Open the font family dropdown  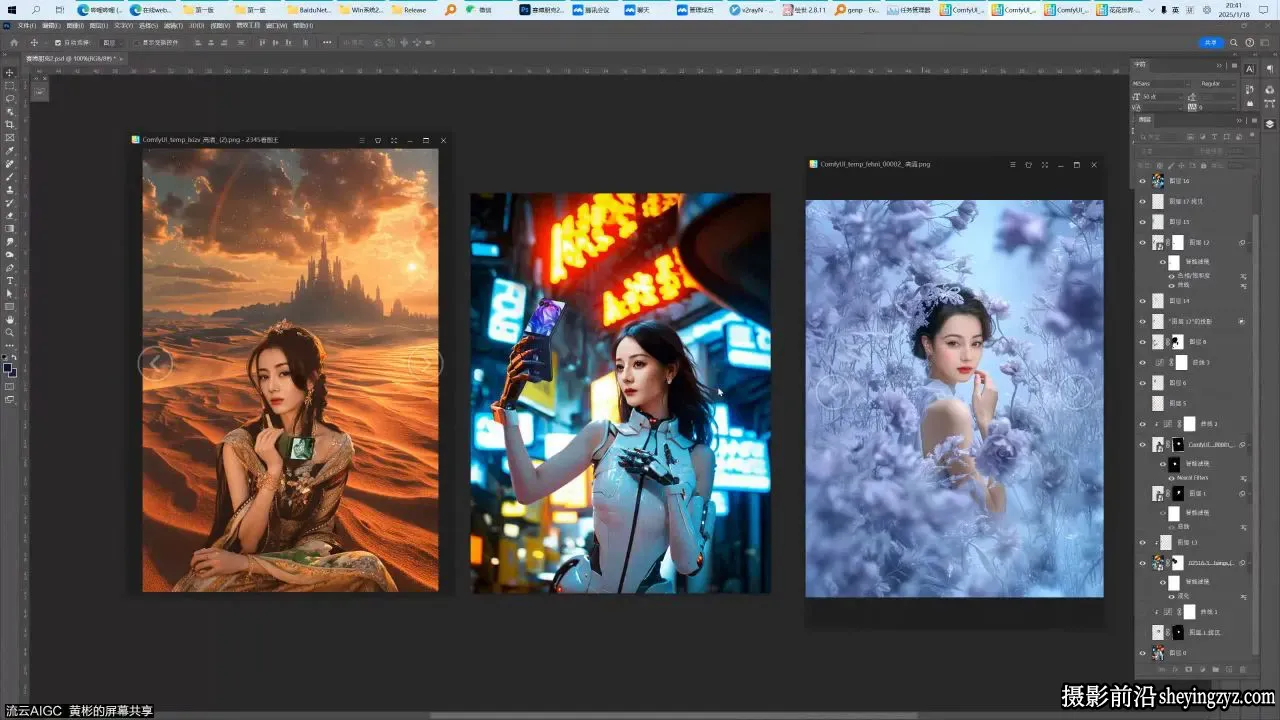(x=1162, y=84)
